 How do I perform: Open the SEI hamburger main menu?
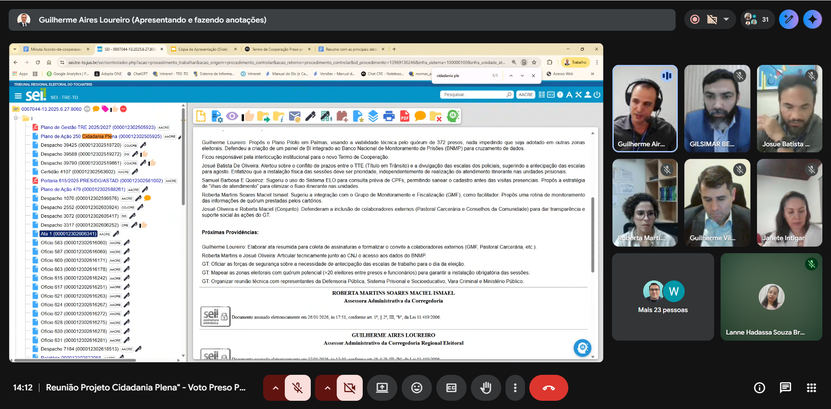pos(18,96)
